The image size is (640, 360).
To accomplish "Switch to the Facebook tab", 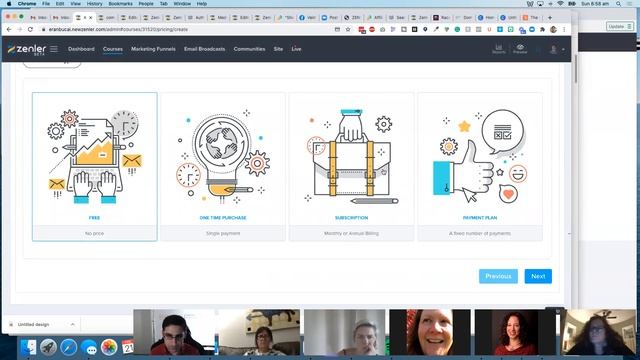I will click(x=308, y=18).
